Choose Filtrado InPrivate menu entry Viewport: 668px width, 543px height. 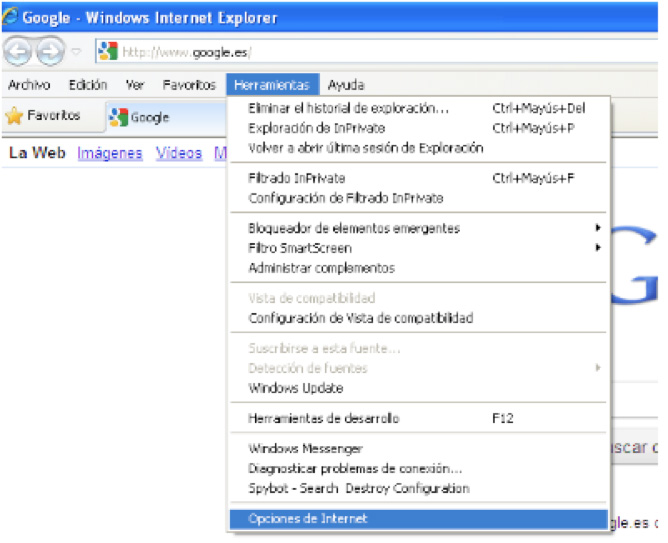[418, 178]
